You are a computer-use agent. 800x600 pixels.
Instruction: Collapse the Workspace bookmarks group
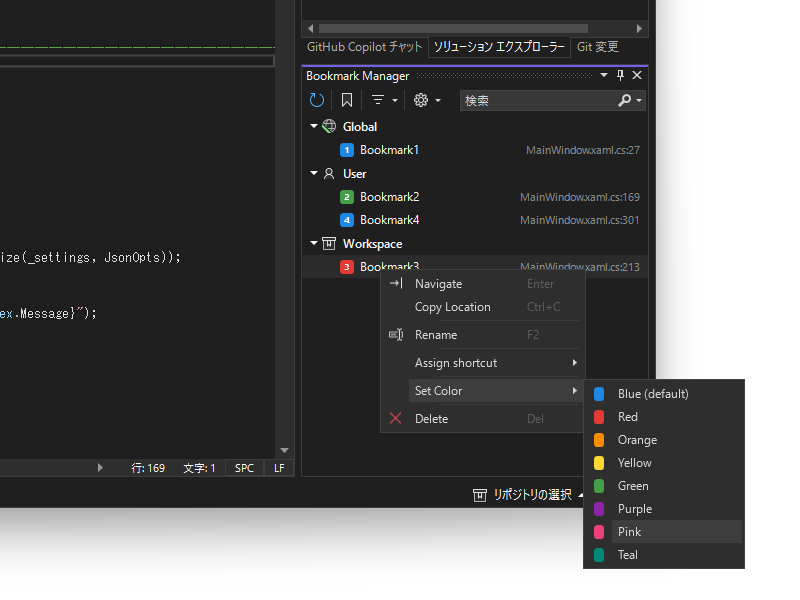[313, 243]
